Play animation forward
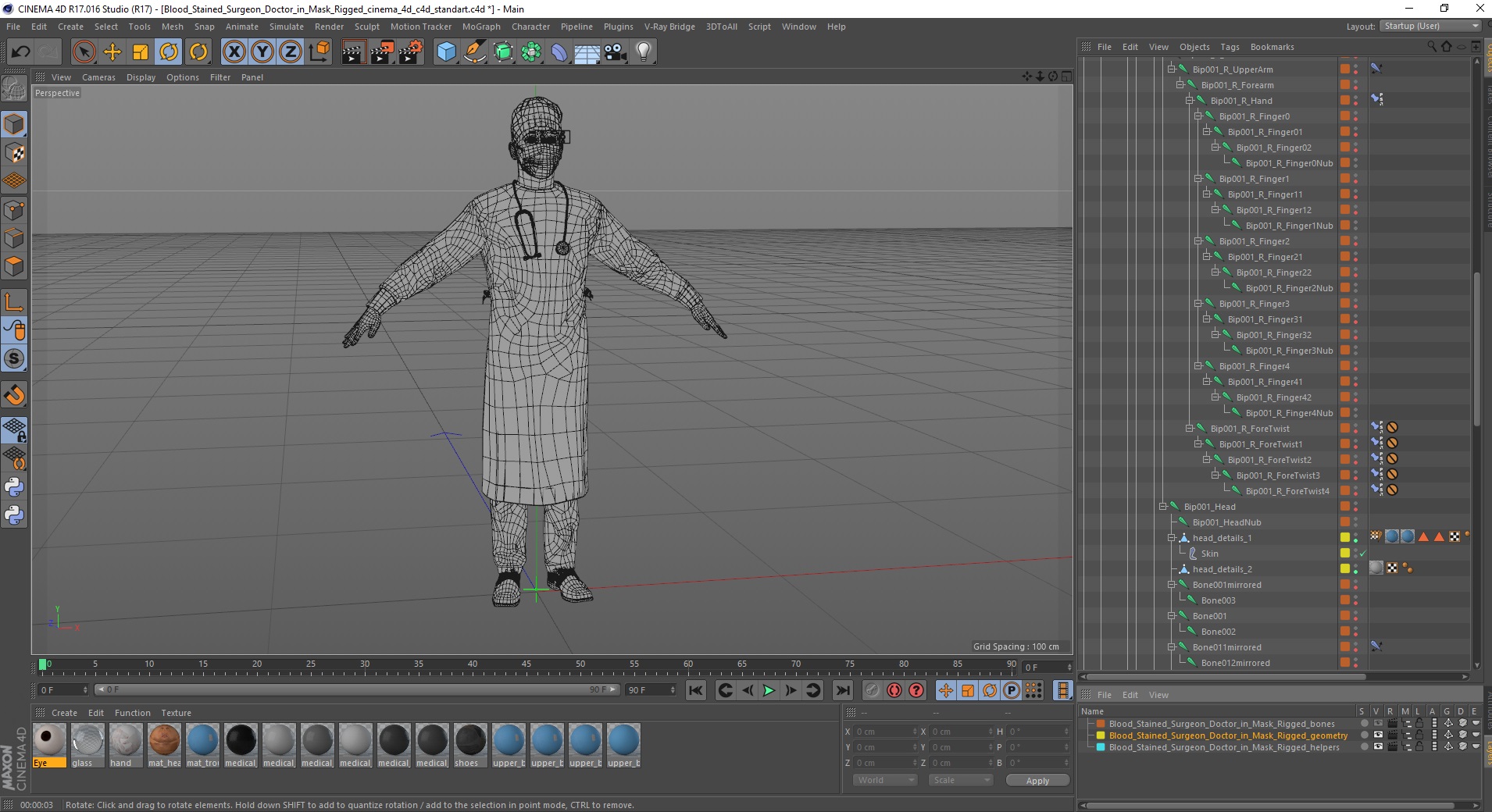The image size is (1492, 812). (769, 690)
